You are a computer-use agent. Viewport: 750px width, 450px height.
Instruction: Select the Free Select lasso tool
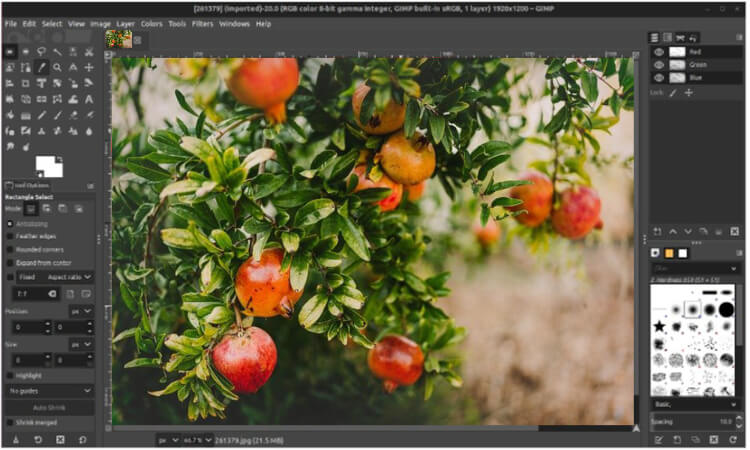pyautogui.click(x=42, y=52)
